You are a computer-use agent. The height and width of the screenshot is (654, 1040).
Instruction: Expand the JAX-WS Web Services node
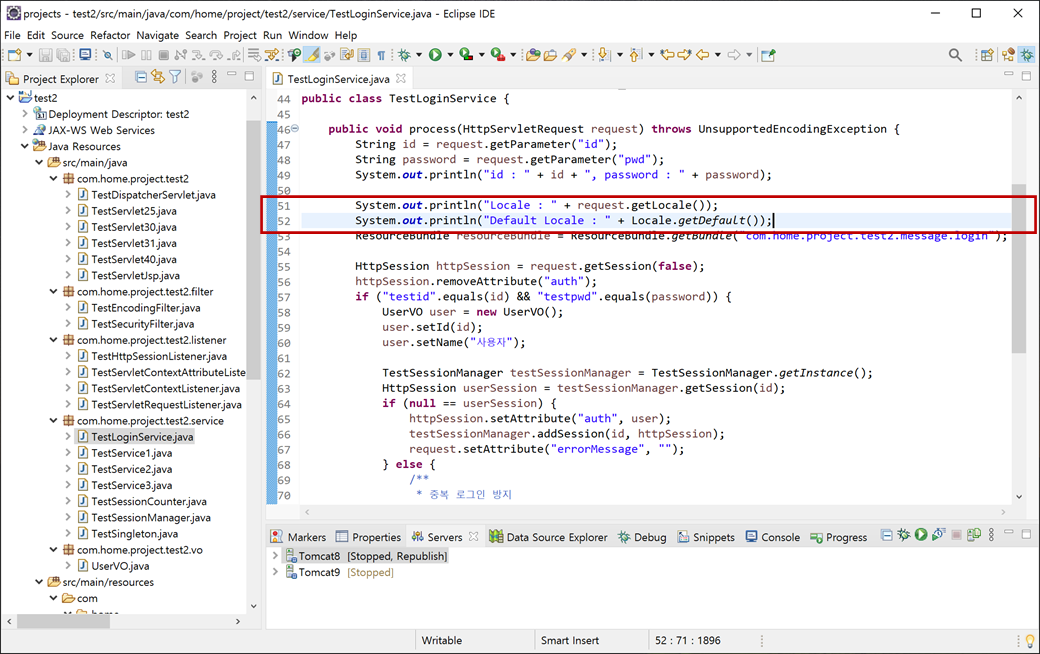point(25,130)
